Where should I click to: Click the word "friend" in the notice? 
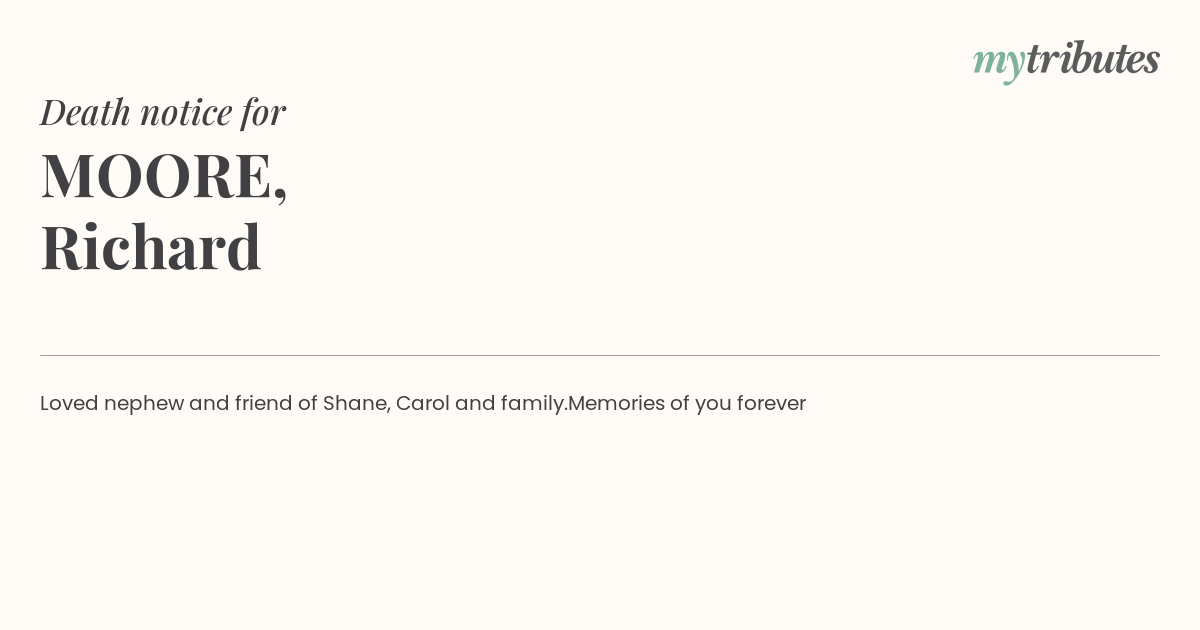tap(263, 403)
